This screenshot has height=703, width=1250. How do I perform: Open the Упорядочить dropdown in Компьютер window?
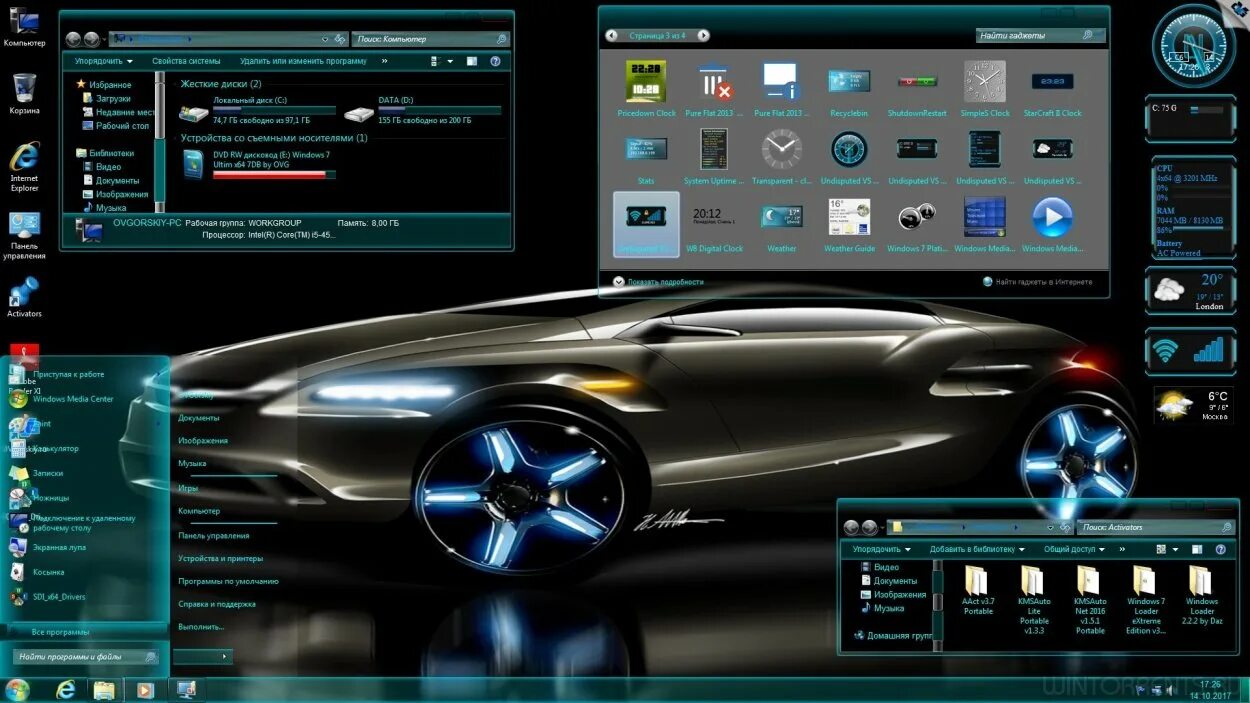pos(104,61)
